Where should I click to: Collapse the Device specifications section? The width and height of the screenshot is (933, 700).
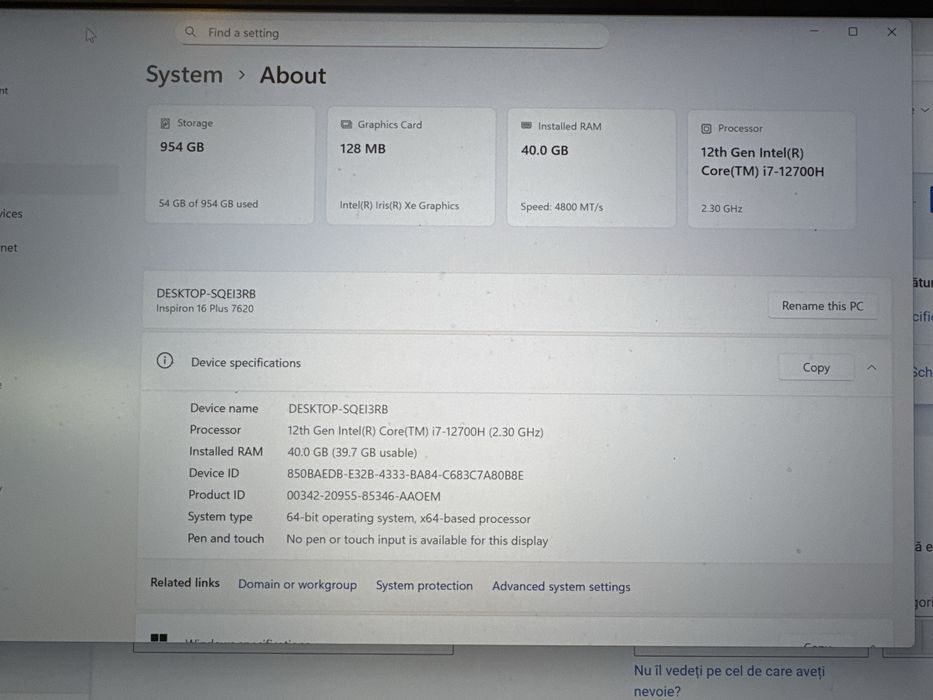[872, 368]
